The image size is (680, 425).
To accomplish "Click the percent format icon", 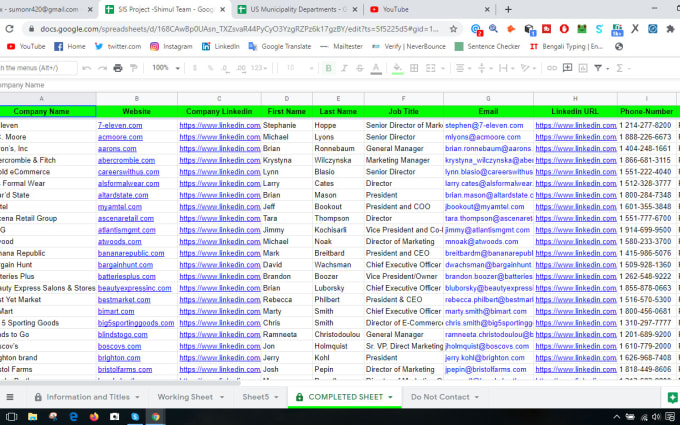I will (210, 68).
